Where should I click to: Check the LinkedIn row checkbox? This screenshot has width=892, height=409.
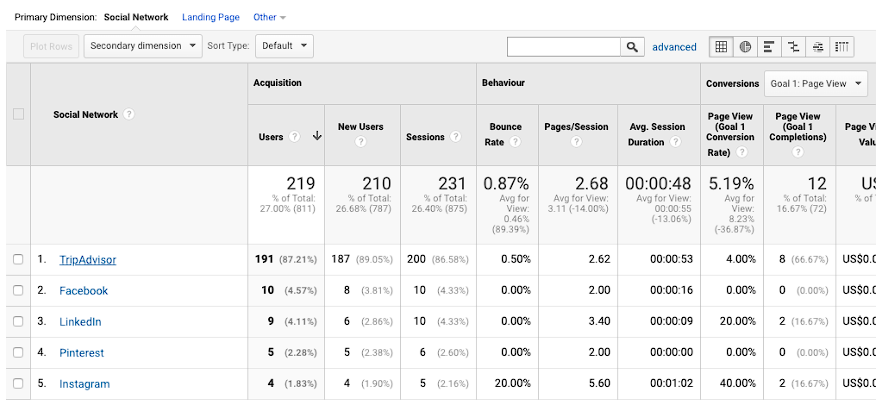coord(18,321)
